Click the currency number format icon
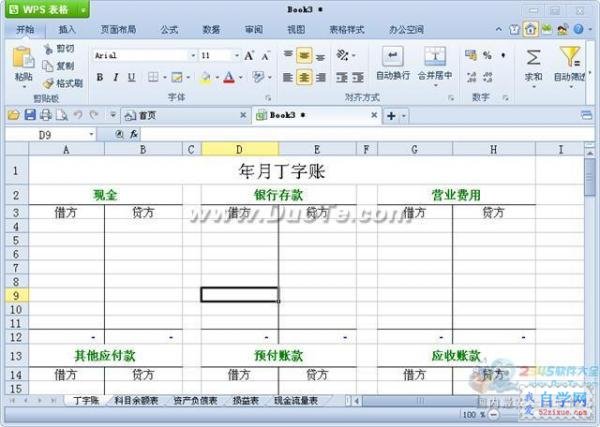 coord(471,56)
